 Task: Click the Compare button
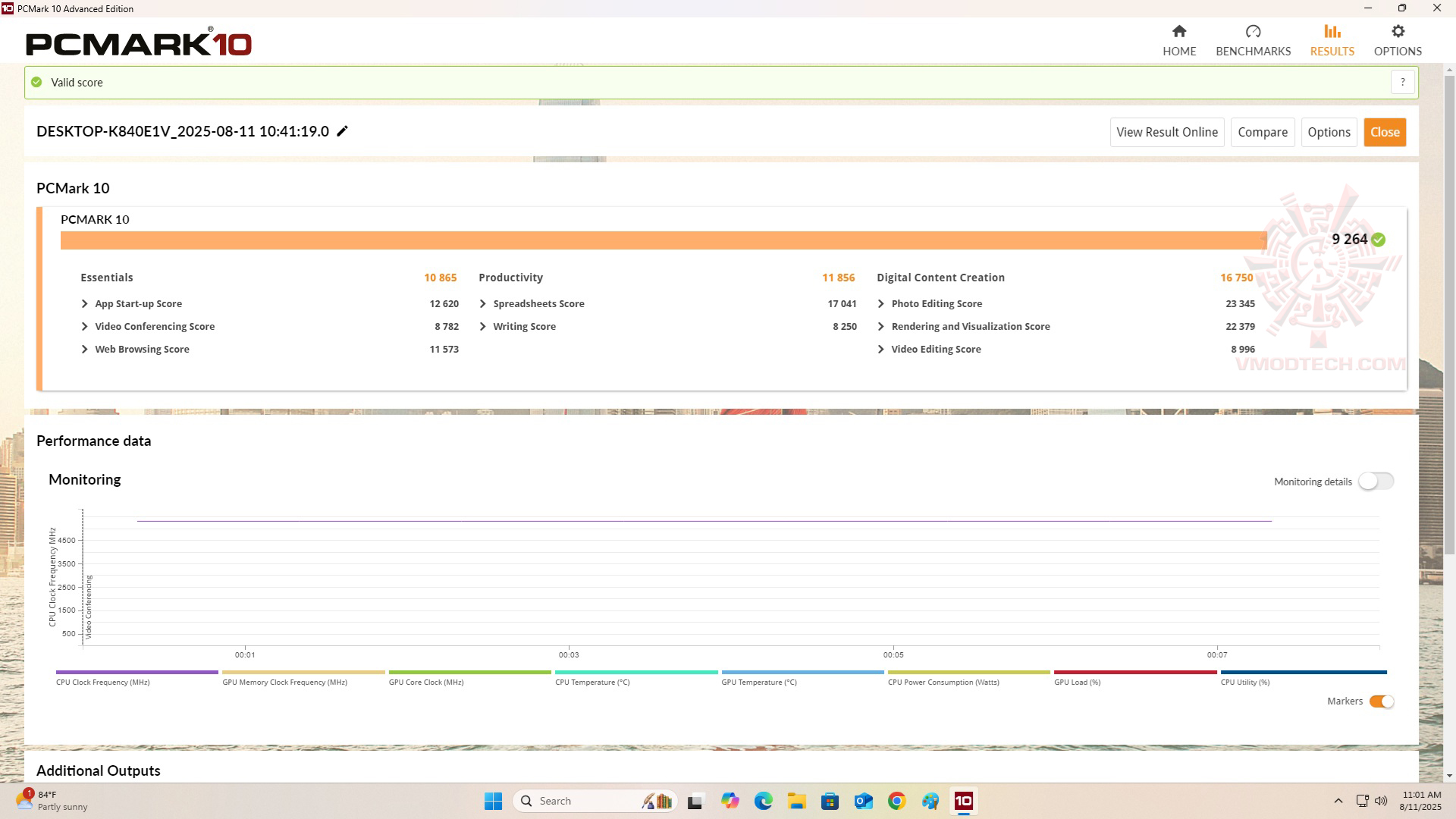[1262, 132]
